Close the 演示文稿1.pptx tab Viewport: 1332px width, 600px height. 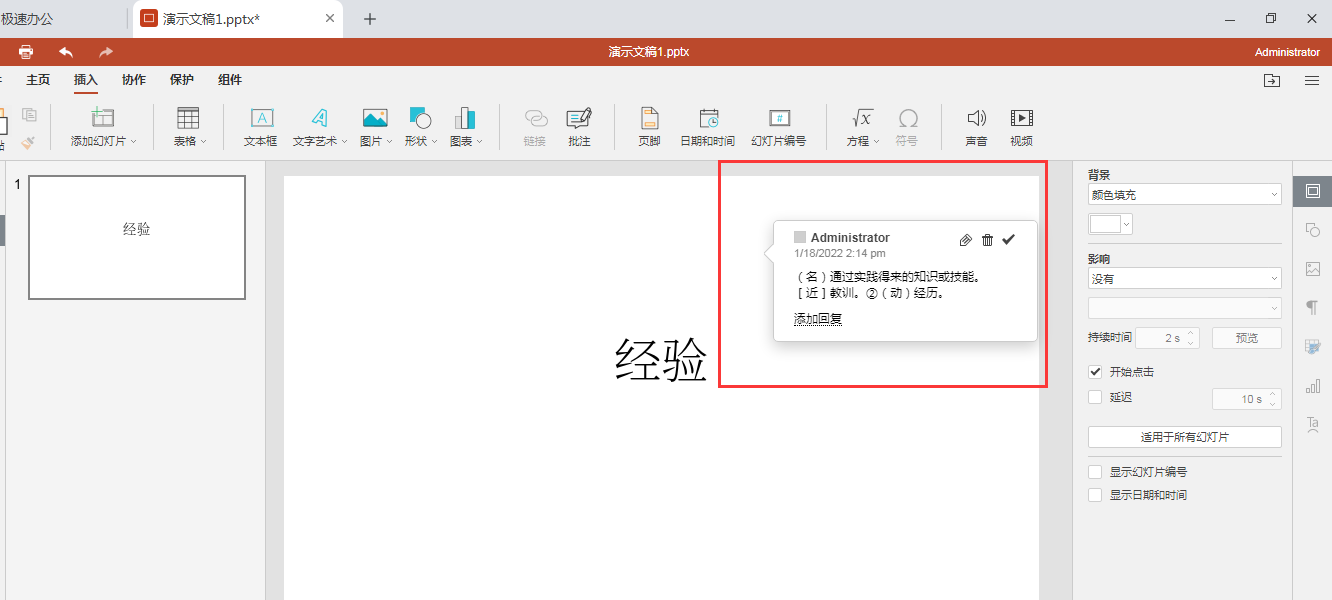point(330,19)
